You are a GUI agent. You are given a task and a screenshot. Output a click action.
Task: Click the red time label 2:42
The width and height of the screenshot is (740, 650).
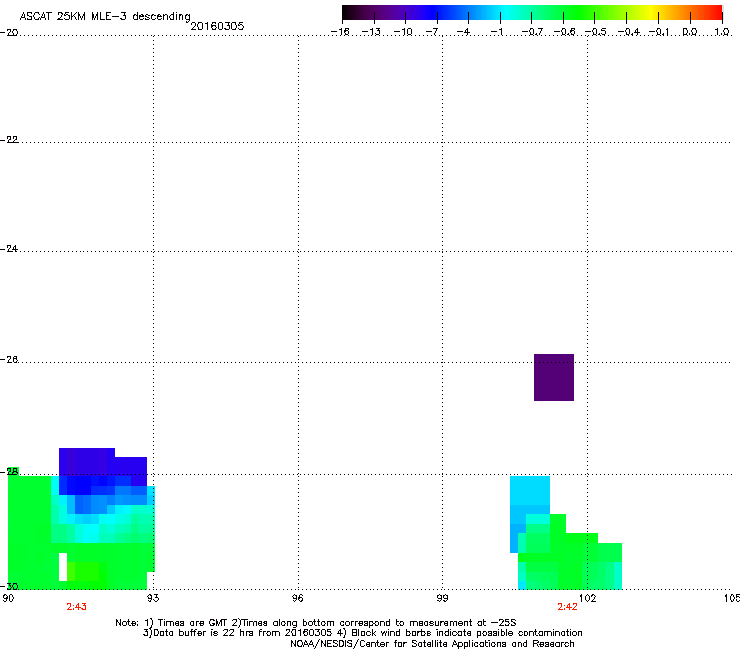567,607
